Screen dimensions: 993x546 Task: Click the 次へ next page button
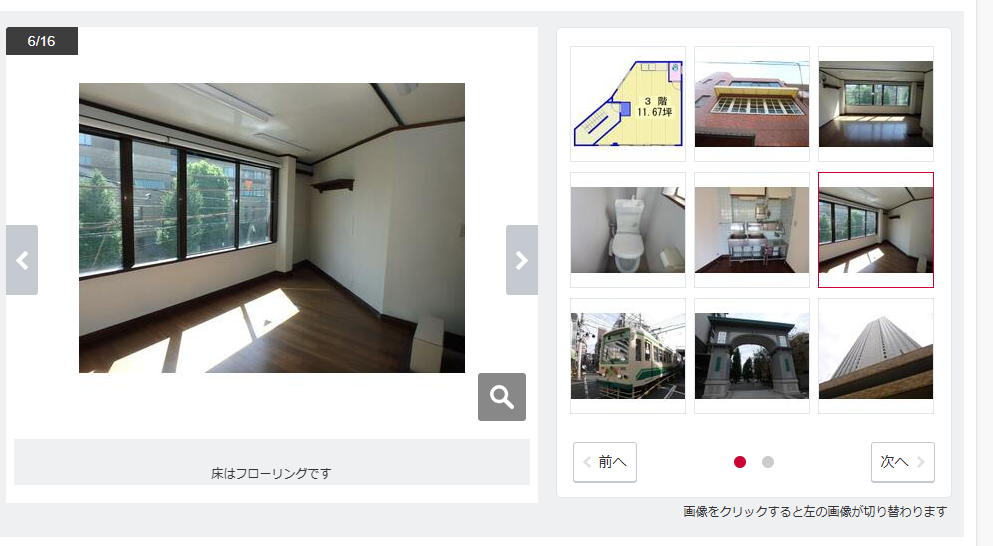[902, 462]
